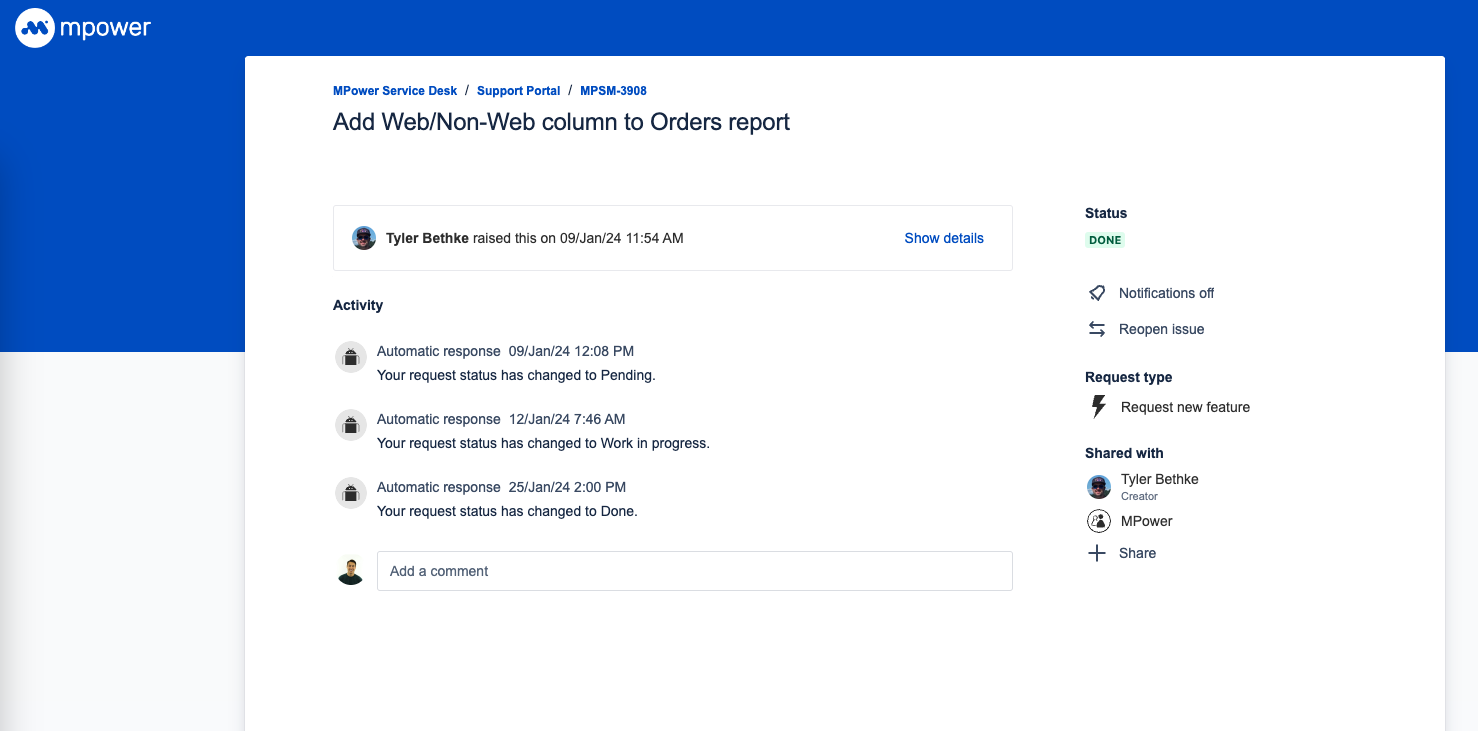Select the Pending status response bot icon
Screen dimensions: 1478x731
351,357
